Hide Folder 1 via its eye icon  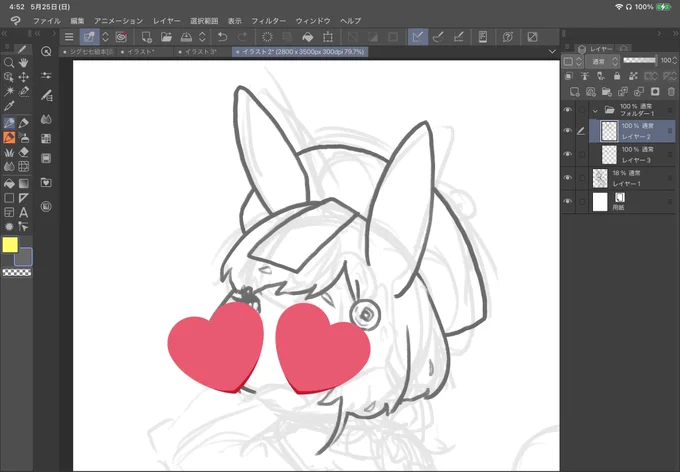568,110
